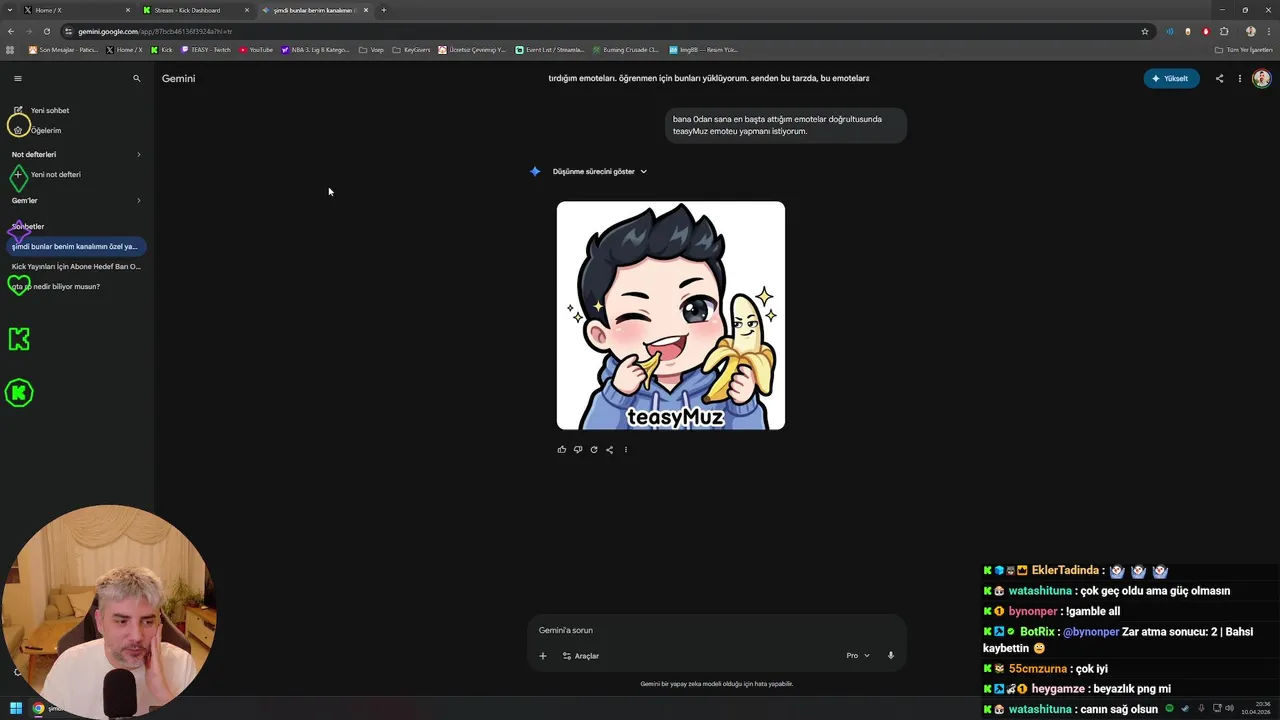Open the Chrome three-dot menu
Image resolution: width=1280 pixels, height=720 pixels.
tap(1269, 31)
